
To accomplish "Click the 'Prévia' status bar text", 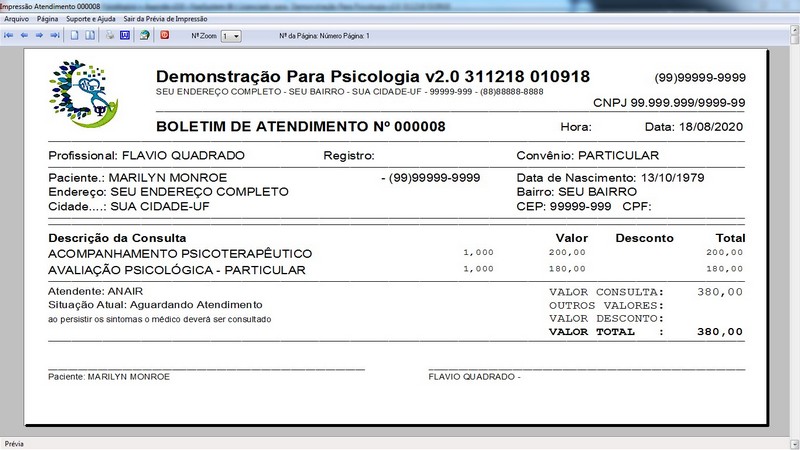I will coord(14,444).
